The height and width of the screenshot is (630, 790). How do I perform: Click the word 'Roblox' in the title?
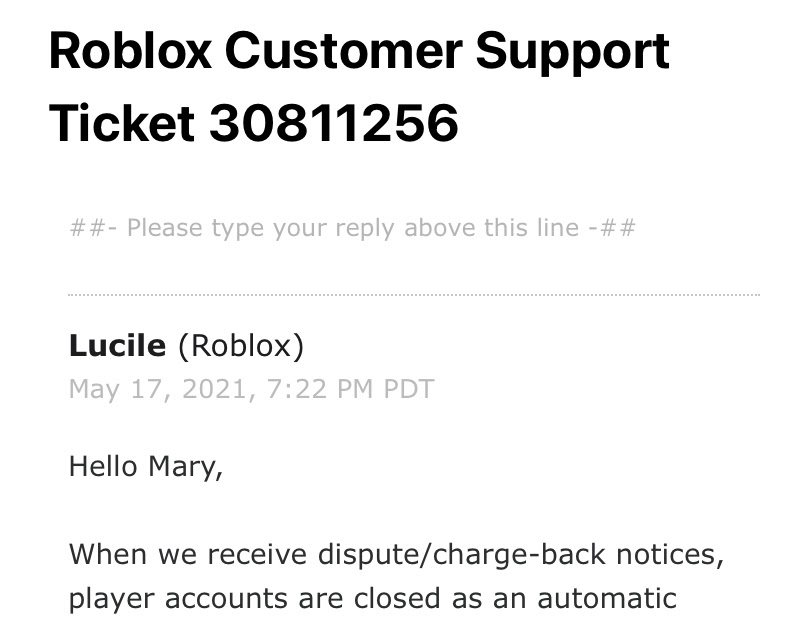[130, 51]
